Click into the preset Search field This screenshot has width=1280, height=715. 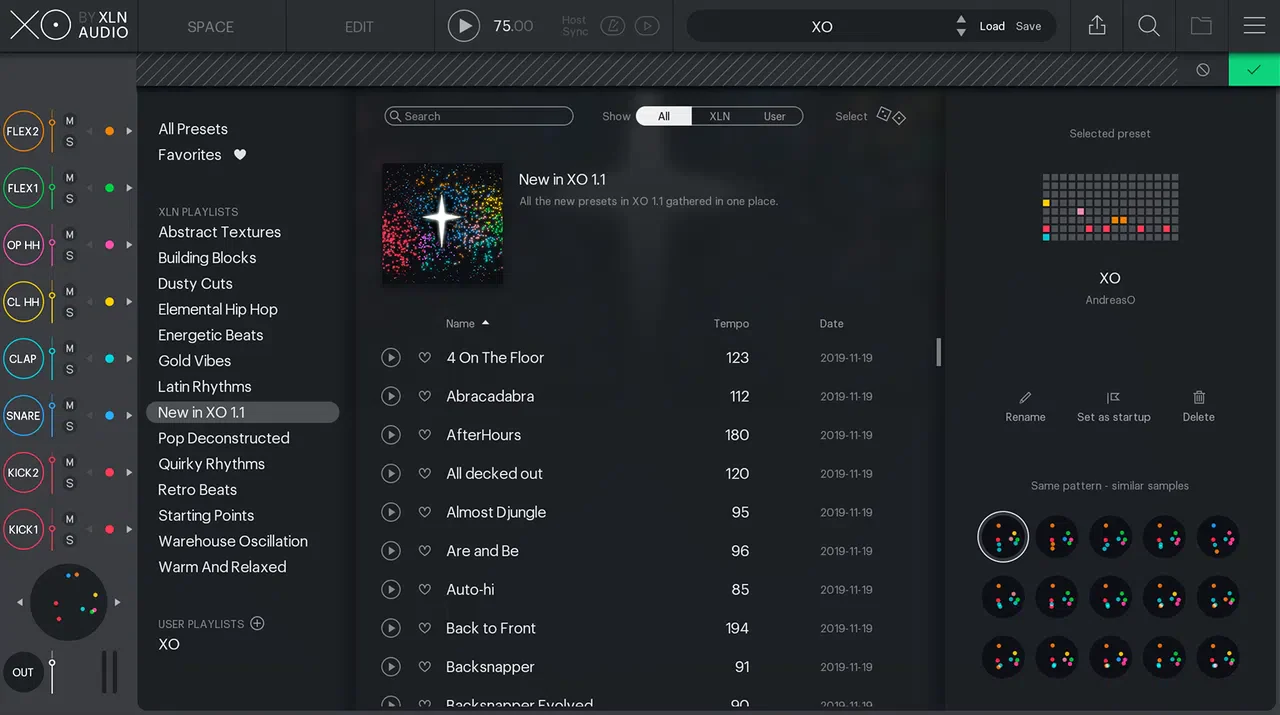[x=479, y=116]
